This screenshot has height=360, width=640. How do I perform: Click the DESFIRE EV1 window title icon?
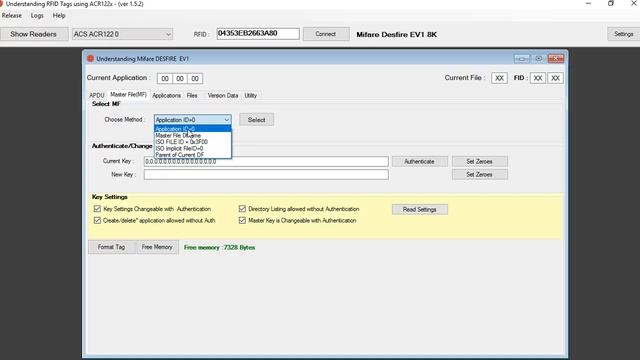(x=90, y=59)
